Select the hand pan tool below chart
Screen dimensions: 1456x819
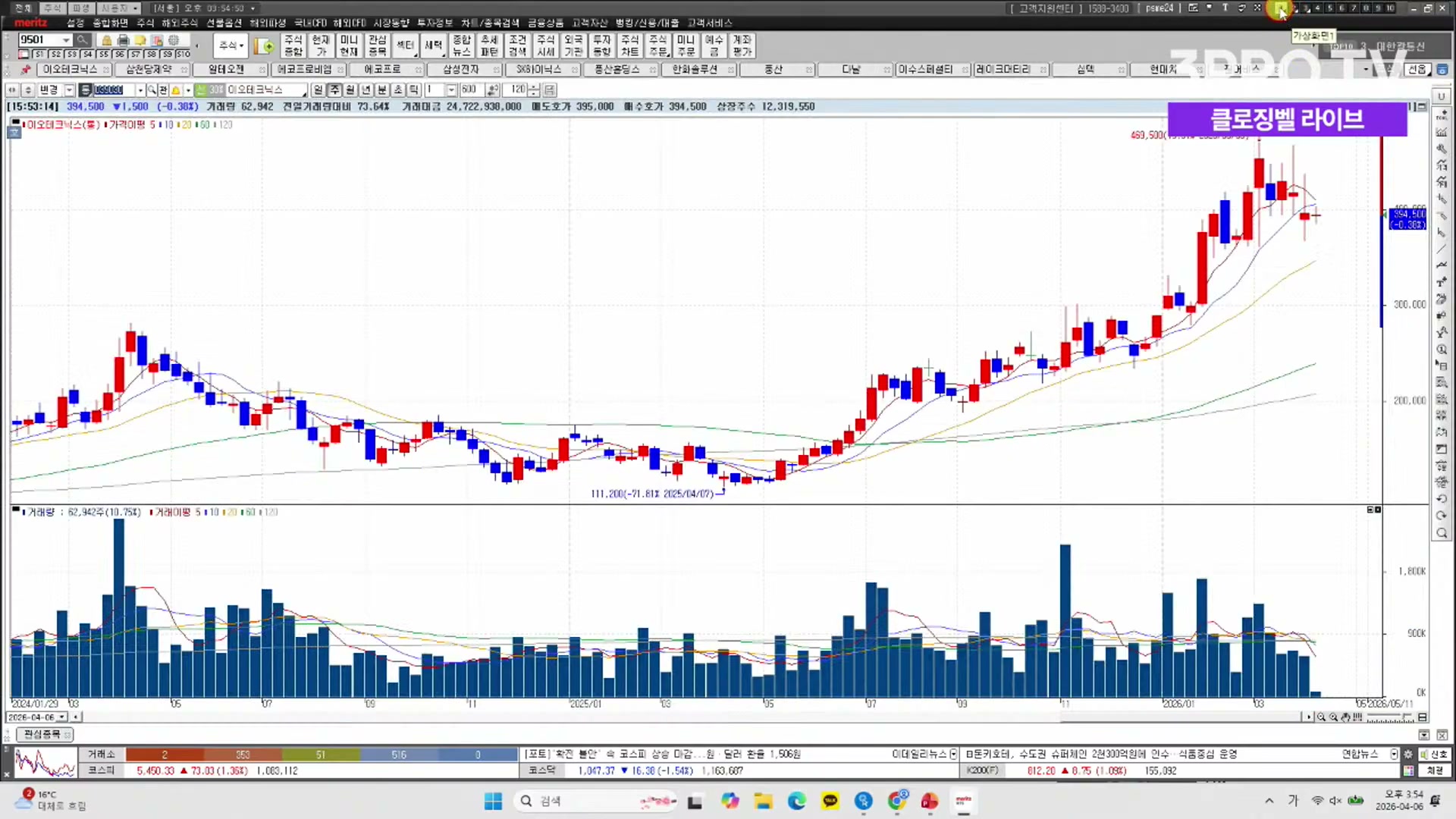coord(1346,717)
